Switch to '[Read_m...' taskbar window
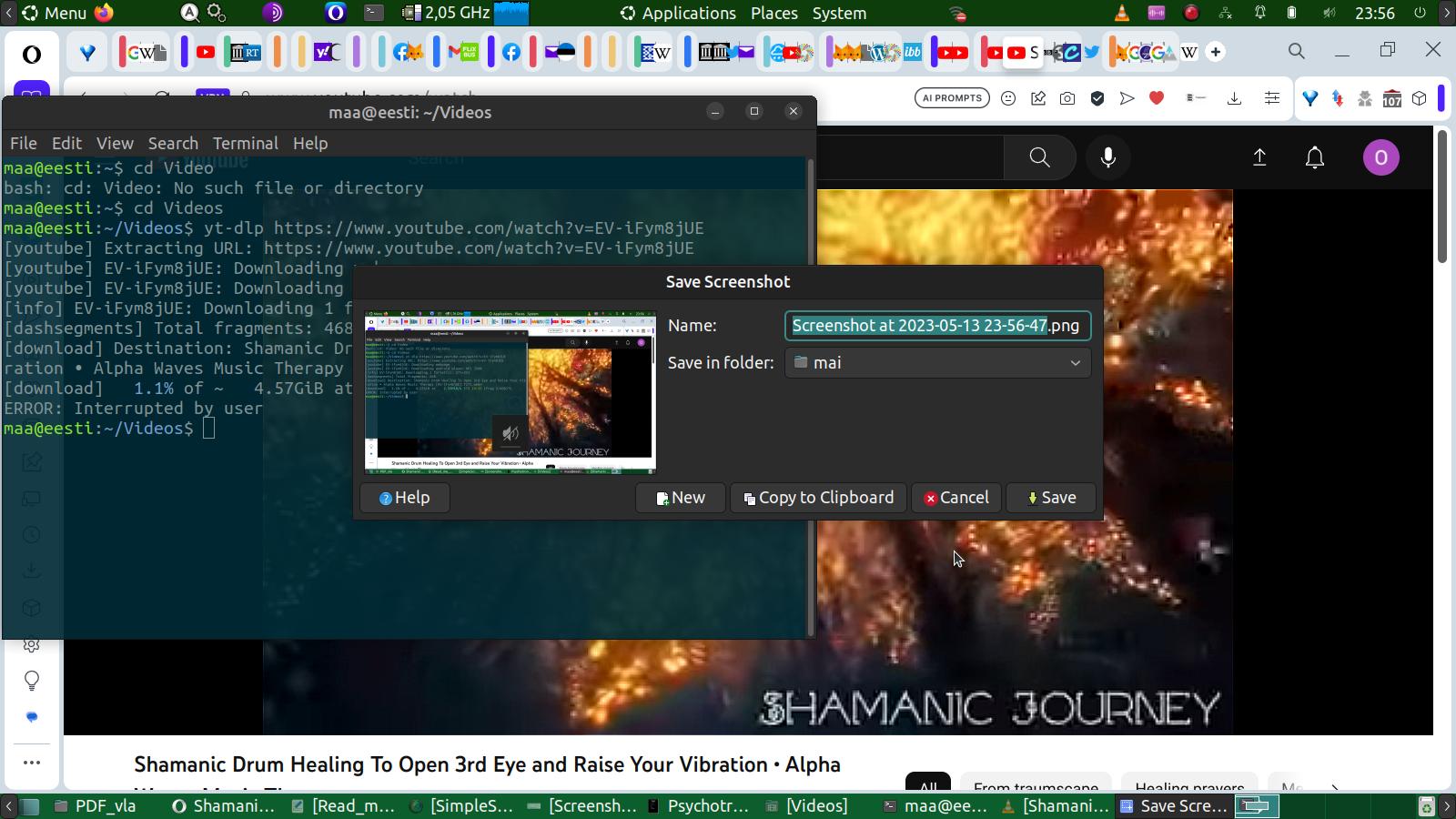This screenshot has width=1456, height=819. pyautogui.click(x=343, y=806)
